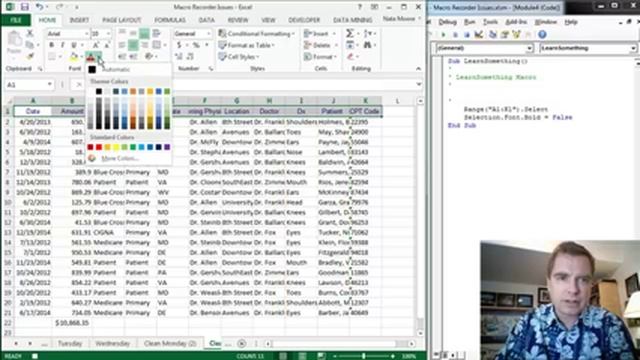Pick the black theme color swatch
The image size is (640, 360).
(99, 91)
